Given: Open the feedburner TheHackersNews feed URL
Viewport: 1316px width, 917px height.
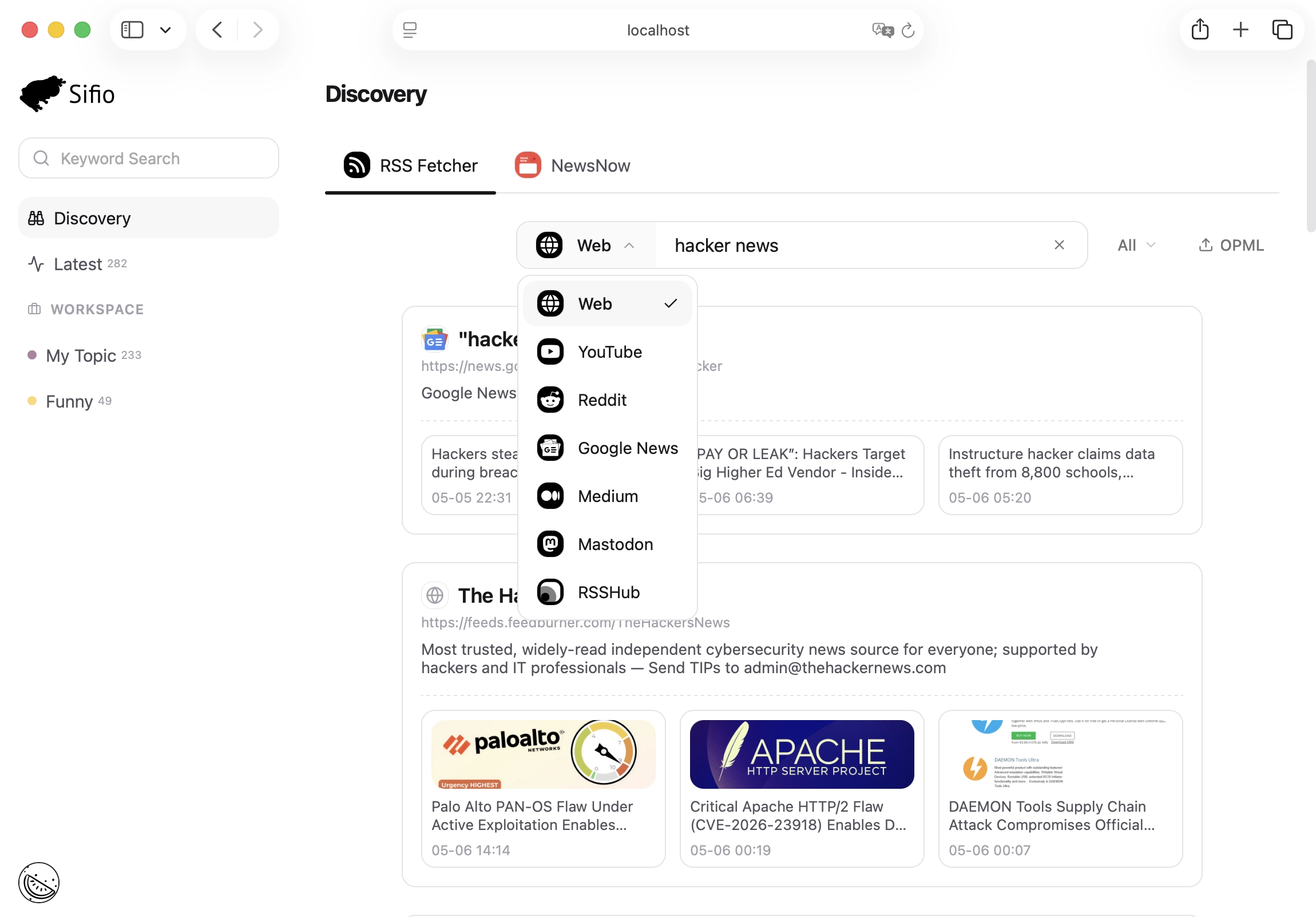Looking at the screenshot, I should tap(576, 623).
